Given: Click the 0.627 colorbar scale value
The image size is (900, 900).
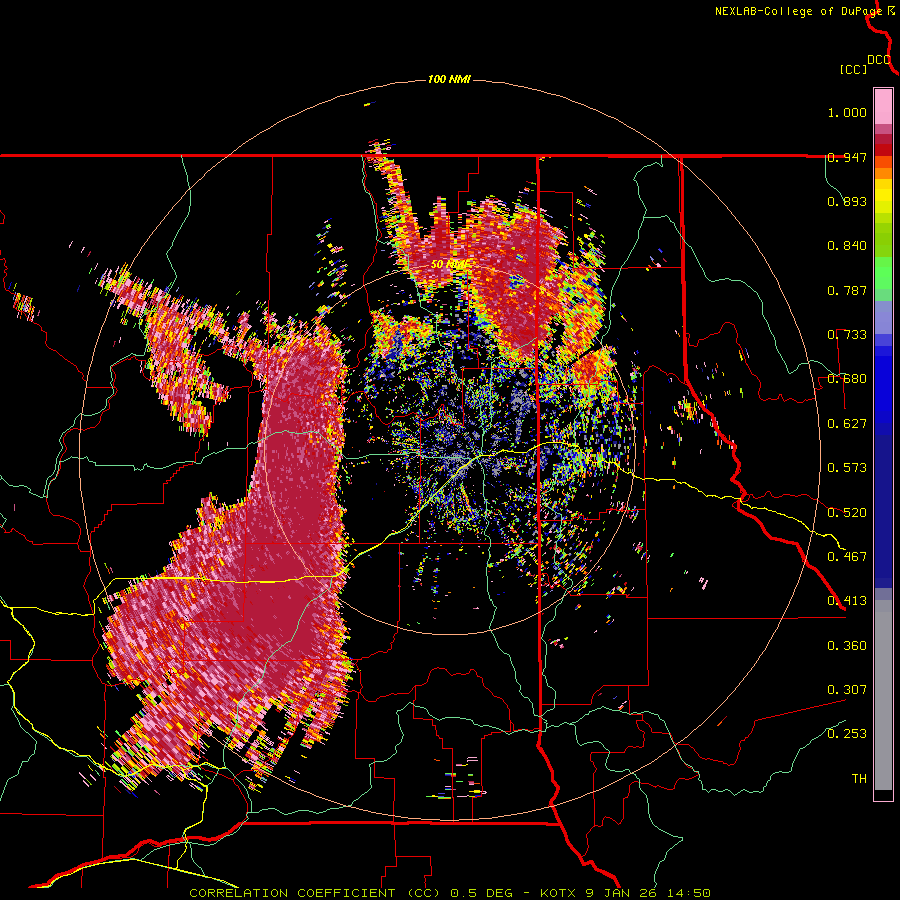Looking at the screenshot, I should click(x=847, y=424).
